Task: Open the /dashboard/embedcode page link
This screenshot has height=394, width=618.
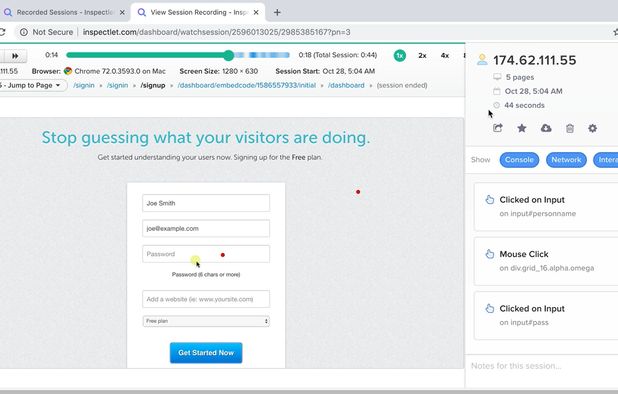Action: pos(246,85)
